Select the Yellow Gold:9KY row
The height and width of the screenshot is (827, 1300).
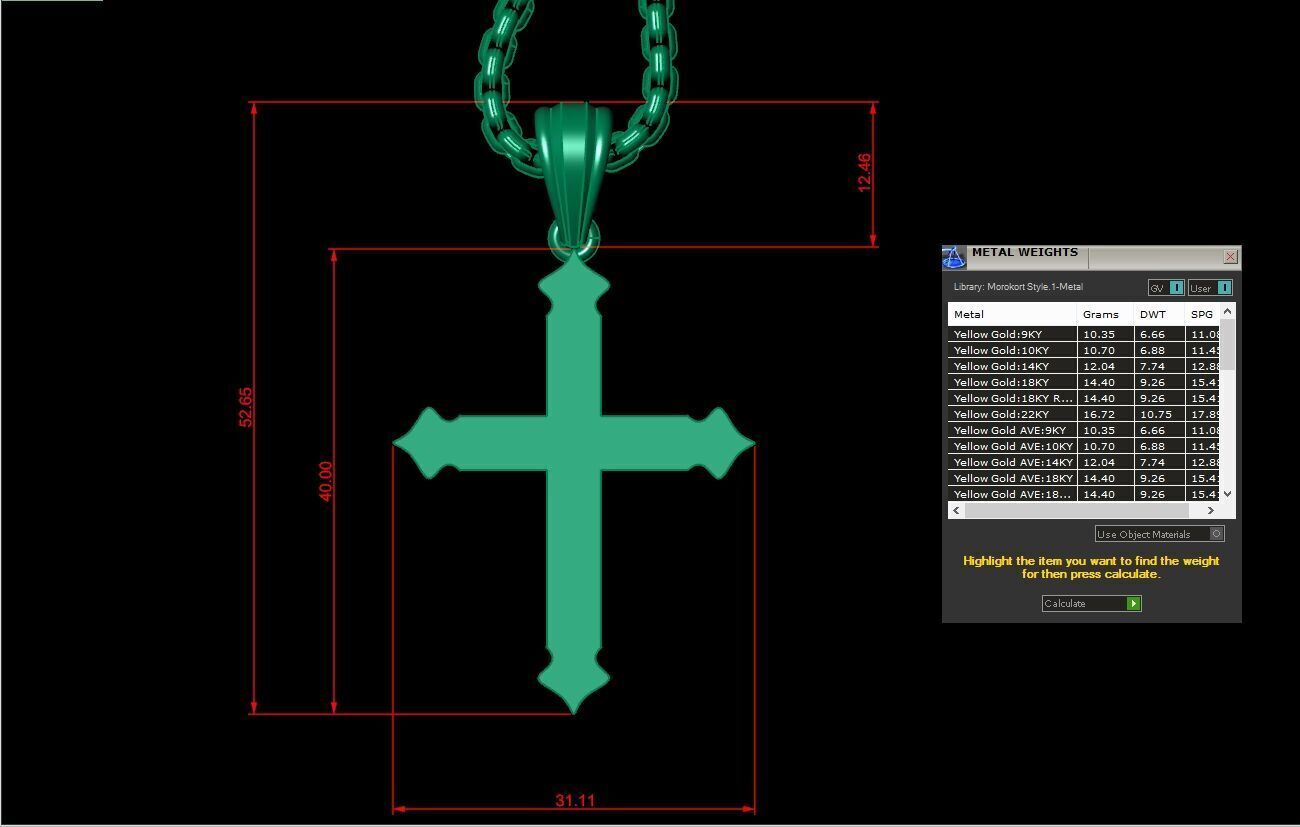pos(1084,334)
